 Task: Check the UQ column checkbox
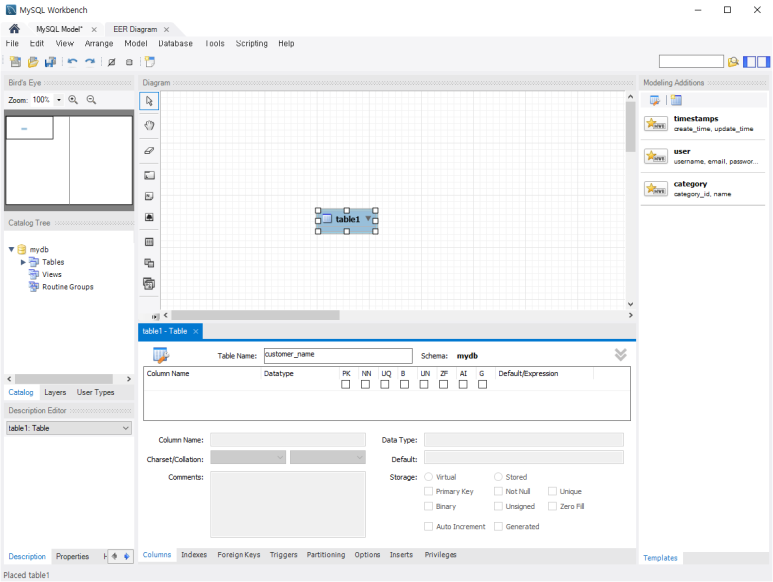[x=385, y=384]
